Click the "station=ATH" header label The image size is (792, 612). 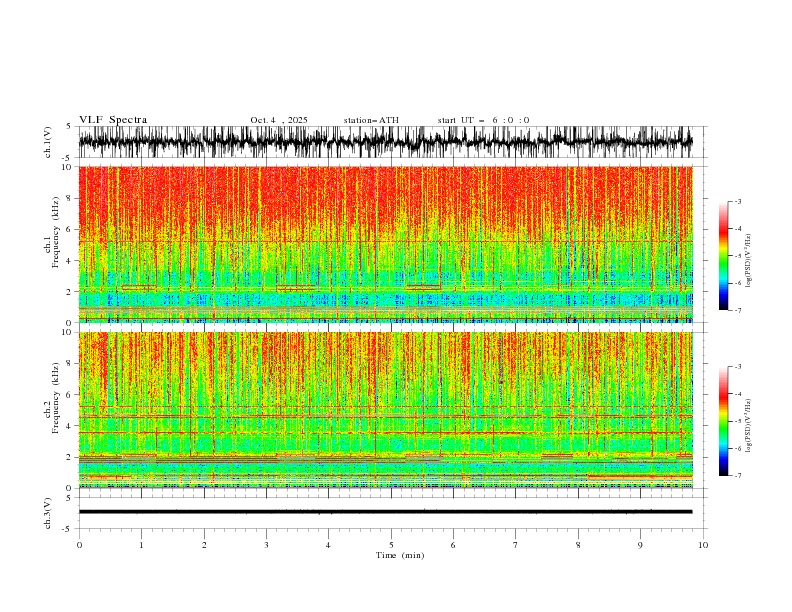coord(371,120)
